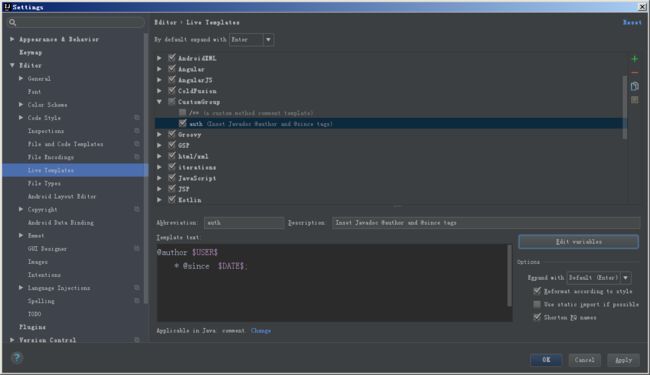Open the Expand with Default (Enter) dropdown
The width and height of the screenshot is (650, 375).
599,278
